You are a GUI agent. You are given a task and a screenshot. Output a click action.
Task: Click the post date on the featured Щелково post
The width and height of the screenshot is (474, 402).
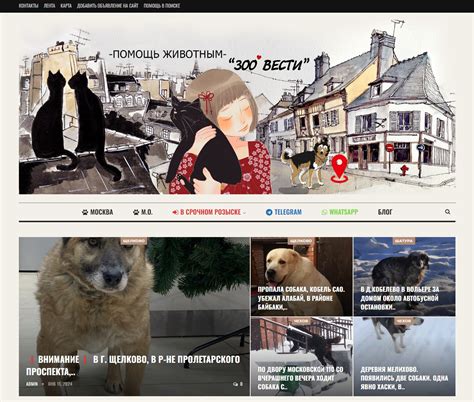[60, 384]
